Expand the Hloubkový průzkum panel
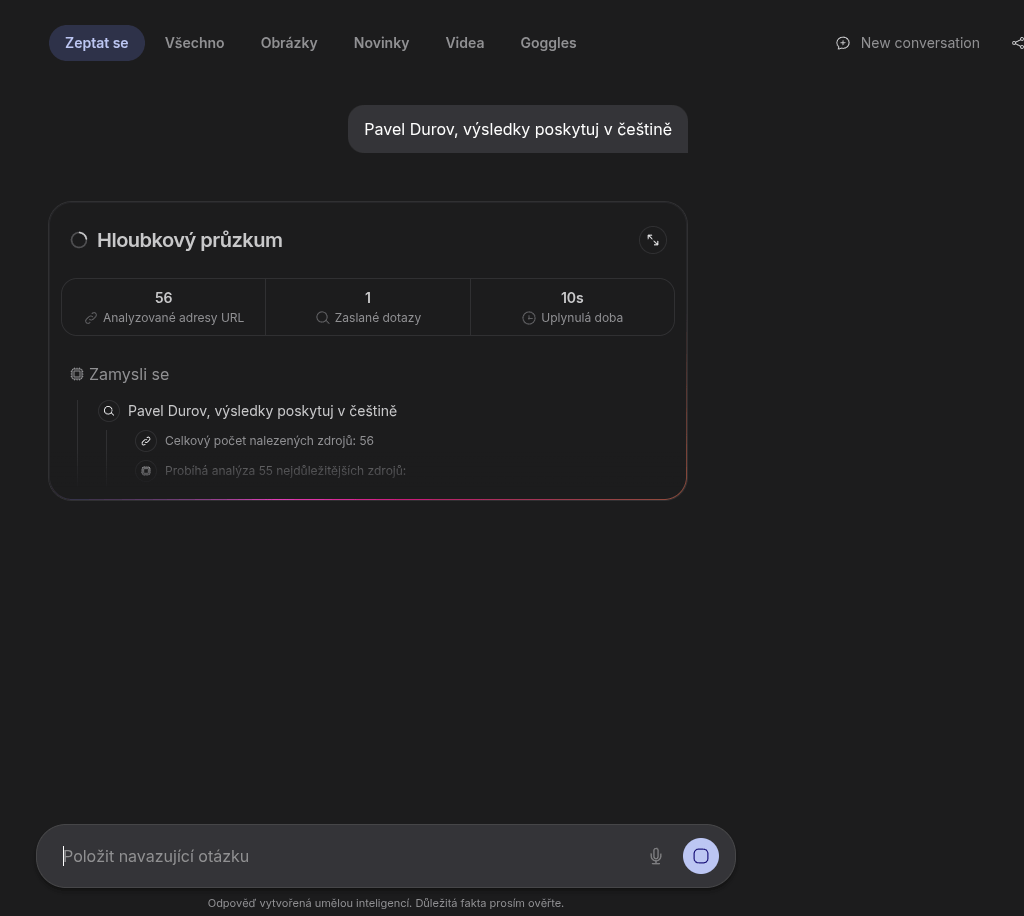This screenshot has height=916, width=1024. coord(652,240)
